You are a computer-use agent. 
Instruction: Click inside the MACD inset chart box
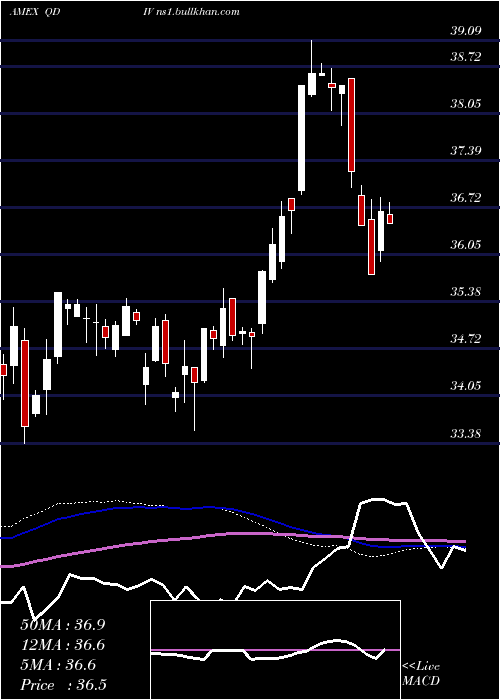[275, 650]
